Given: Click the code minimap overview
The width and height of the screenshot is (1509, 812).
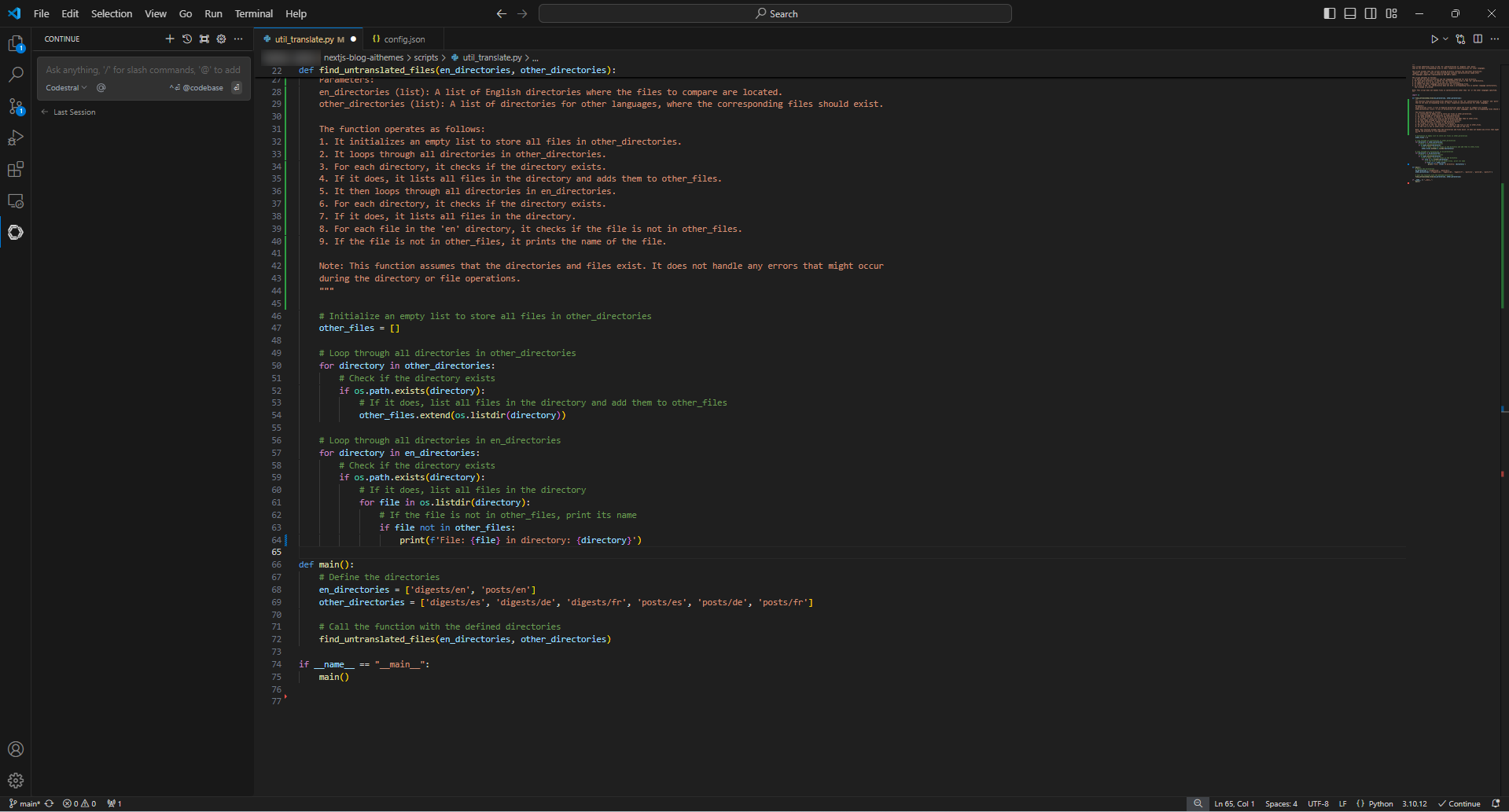Looking at the screenshot, I should pyautogui.click(x=1453, y=126).
